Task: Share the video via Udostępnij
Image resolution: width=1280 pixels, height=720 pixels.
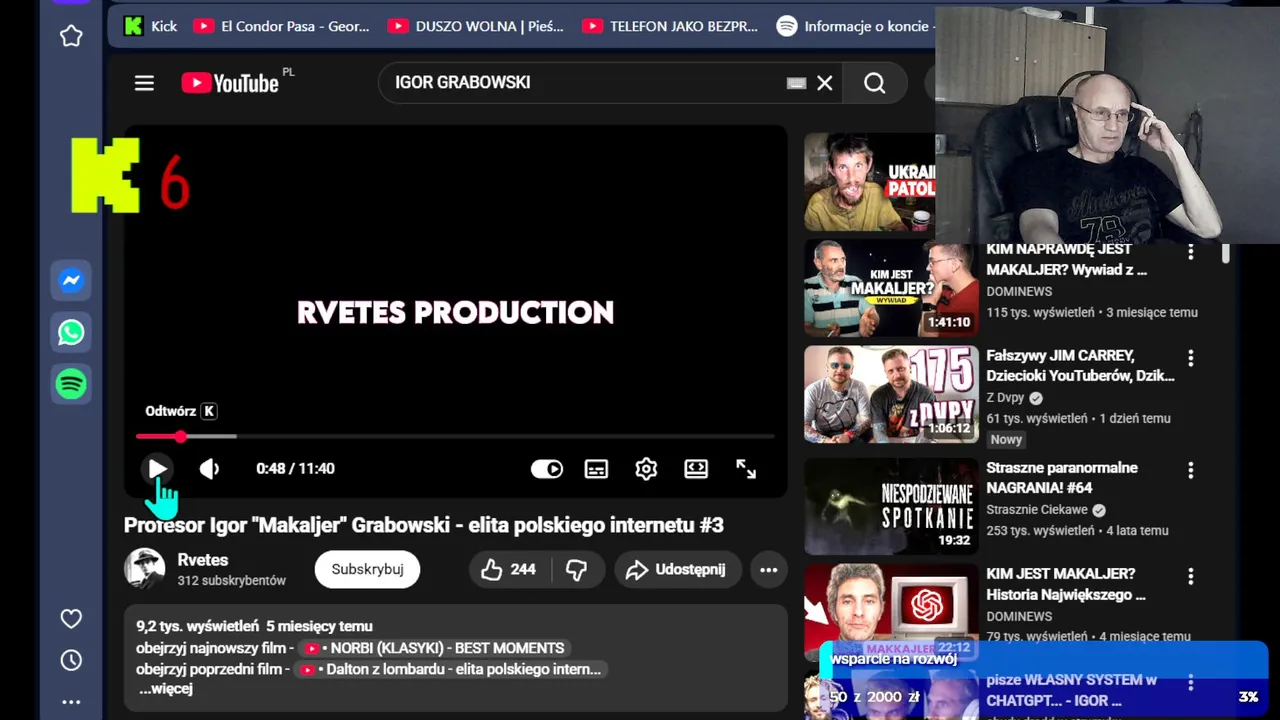Action: pos(677,569)
